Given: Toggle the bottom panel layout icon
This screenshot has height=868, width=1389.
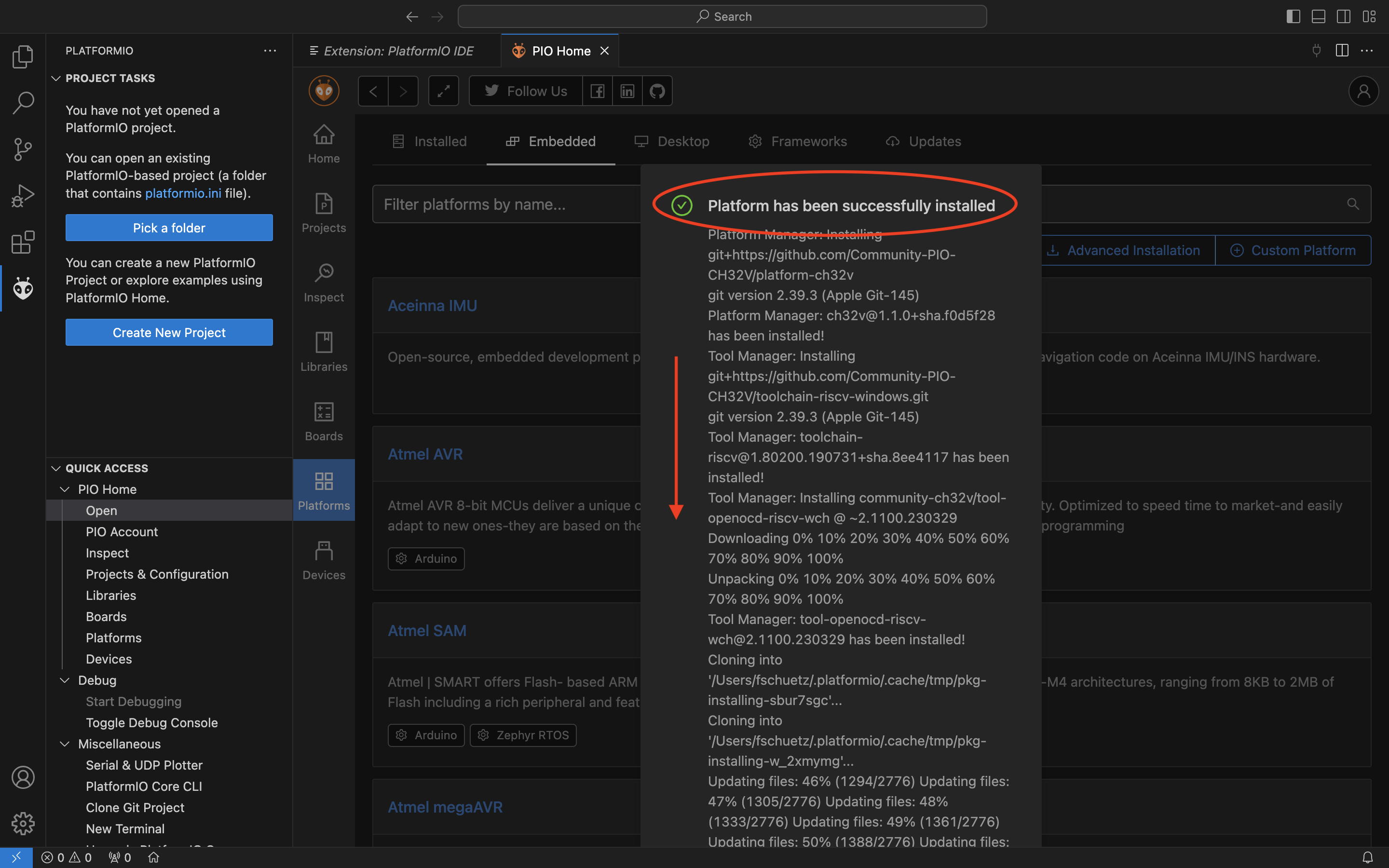Looking at the screenshot, I should pyautogui.click(x=1319, y=16).
